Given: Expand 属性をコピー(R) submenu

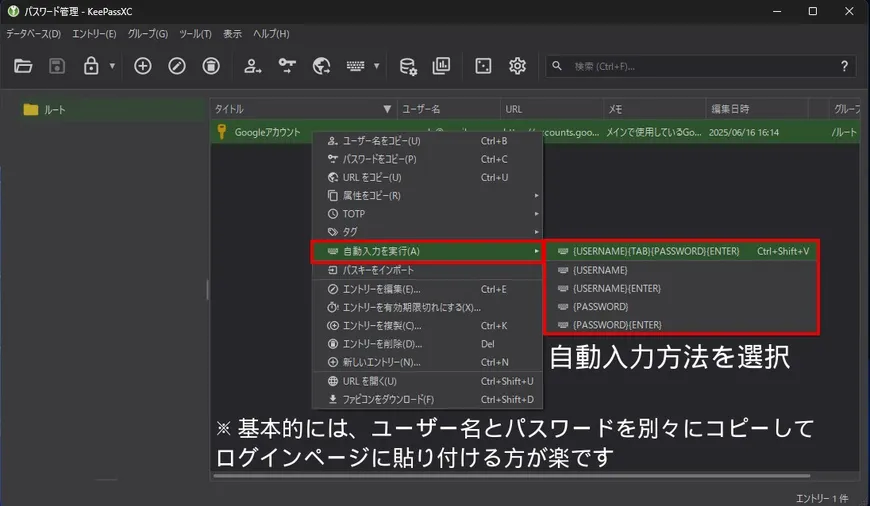Looking at the screenshot, I should [427, 196].
